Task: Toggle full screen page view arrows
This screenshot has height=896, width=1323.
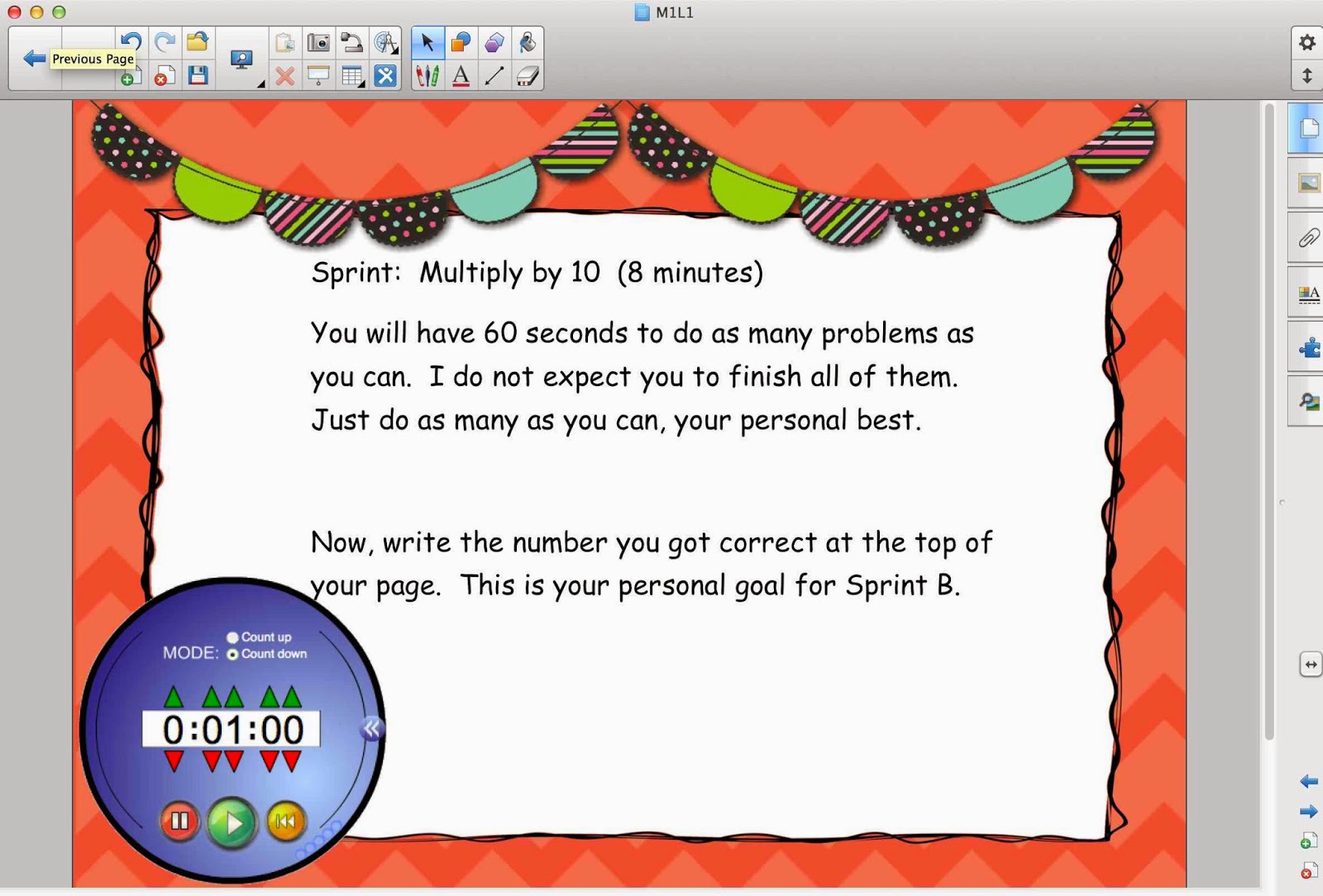Action: click(1309, 664)
